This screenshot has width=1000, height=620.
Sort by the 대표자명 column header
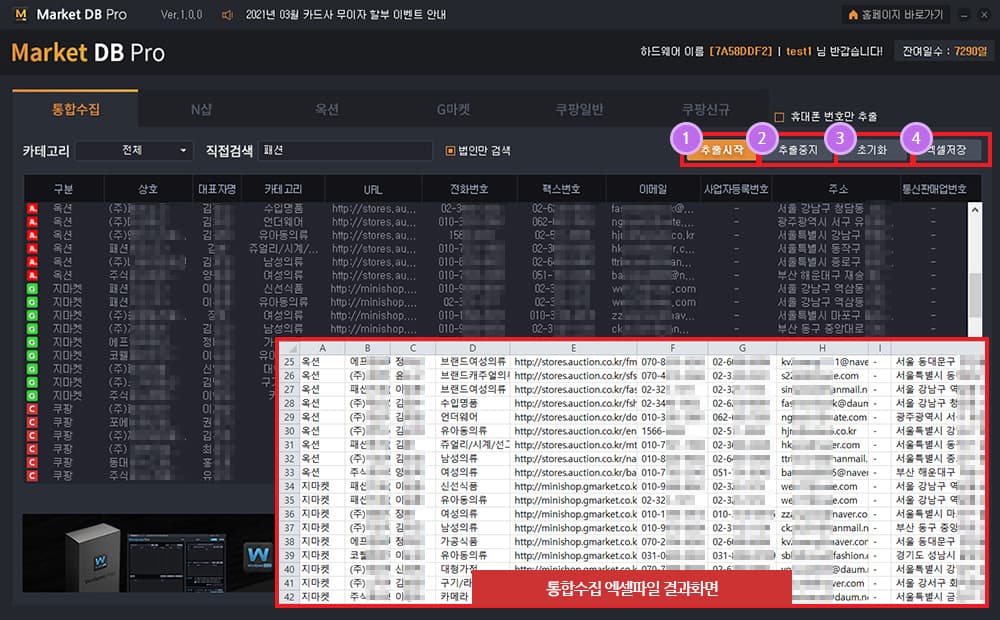point(217,189)
